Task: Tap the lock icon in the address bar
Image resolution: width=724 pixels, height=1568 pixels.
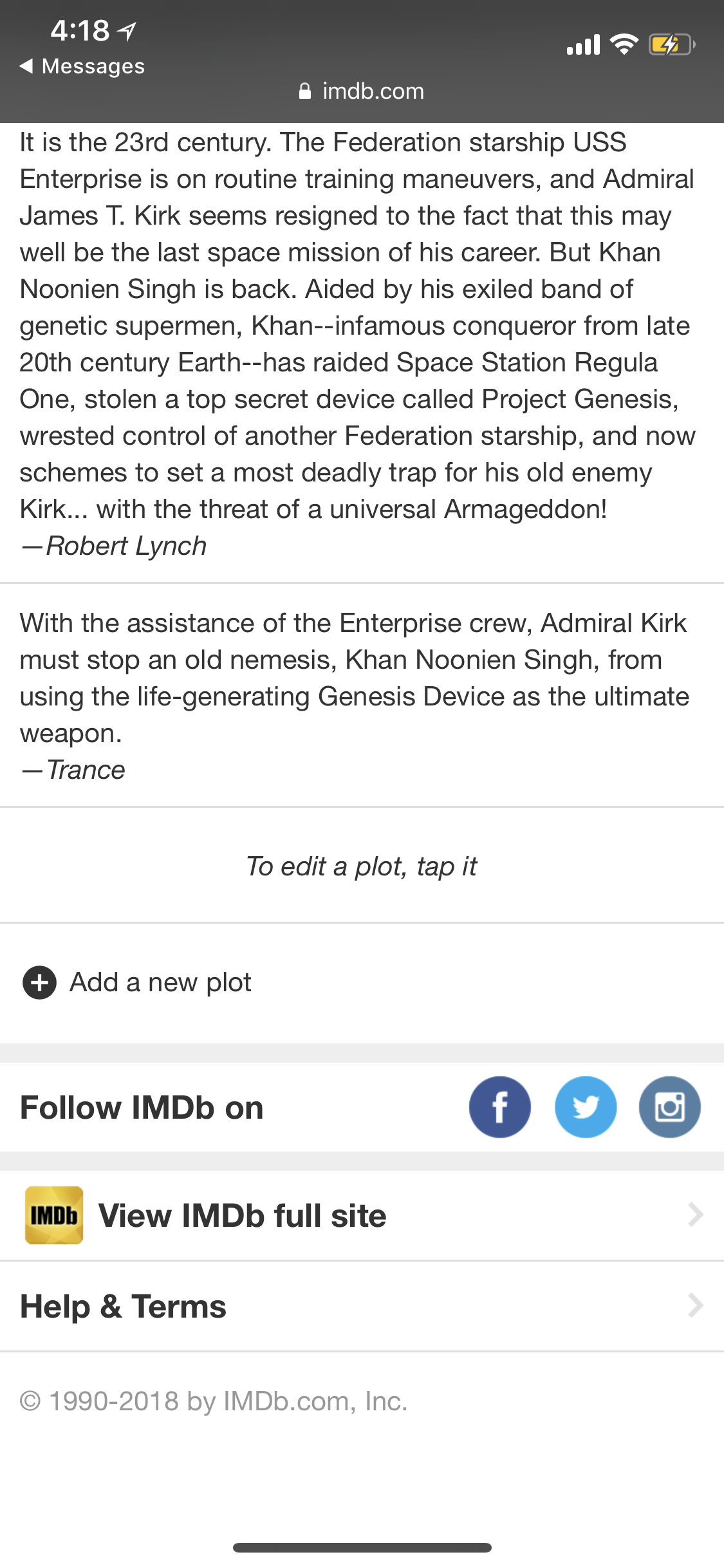Action: [305, 91]
